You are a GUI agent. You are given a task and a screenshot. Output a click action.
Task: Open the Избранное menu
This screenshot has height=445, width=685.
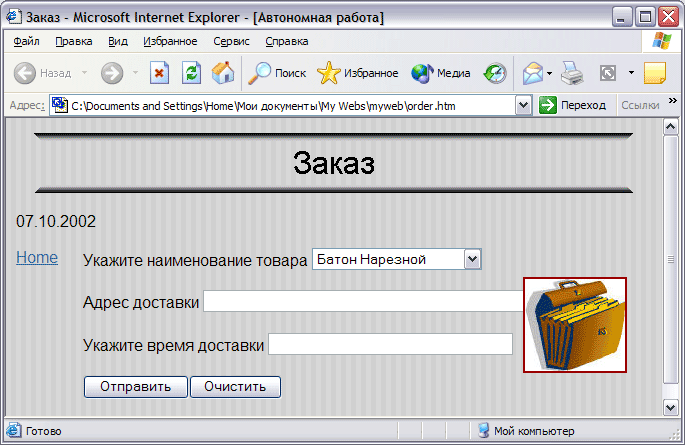point(170,41)
